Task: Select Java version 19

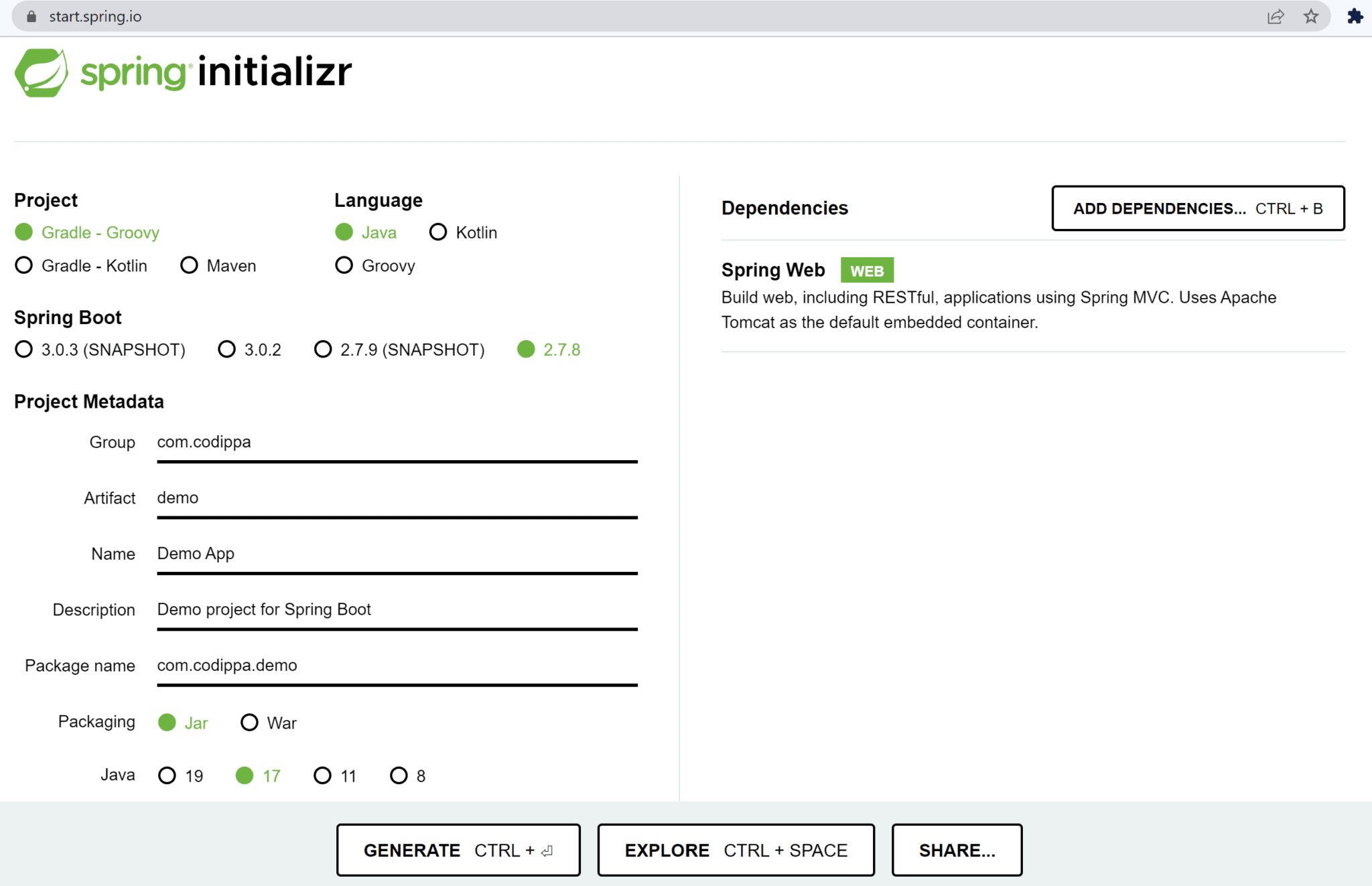Action: 167,776
